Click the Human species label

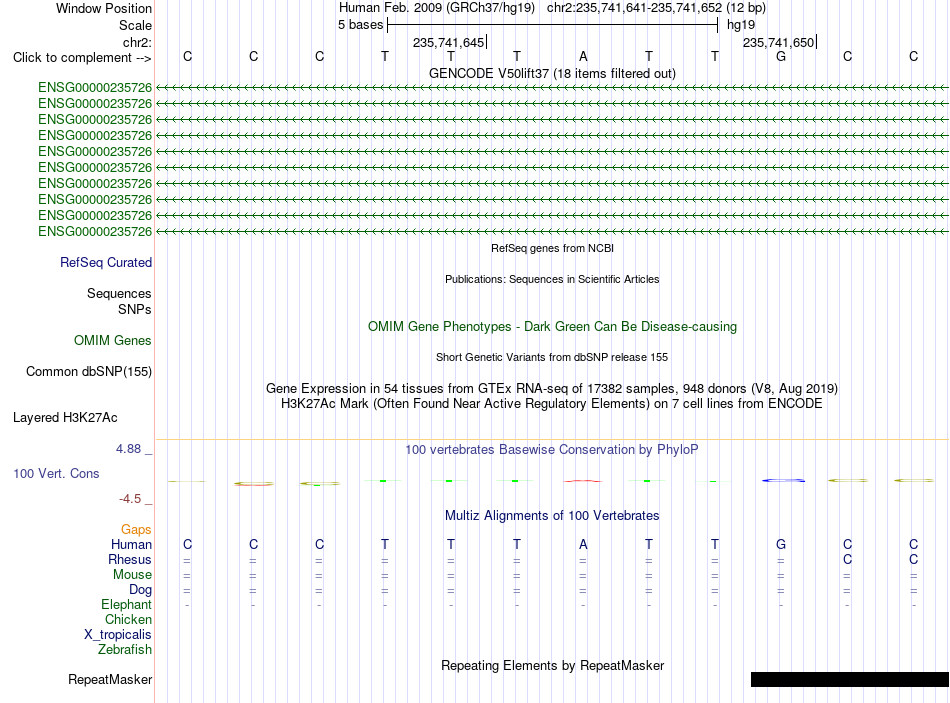pyautogui.click(x=131, y=545)
